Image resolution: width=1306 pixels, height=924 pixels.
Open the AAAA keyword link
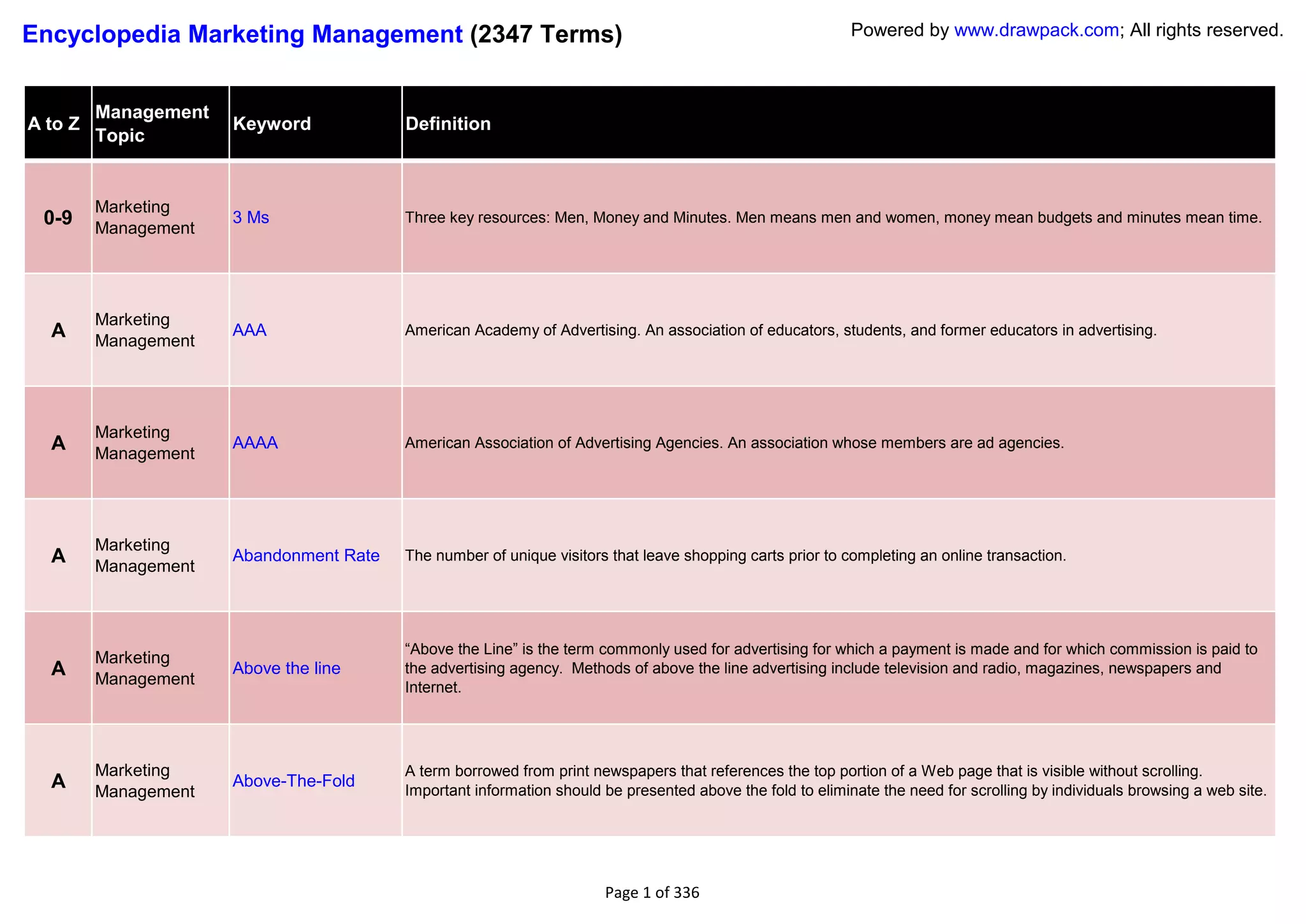(x=255, y=443)
